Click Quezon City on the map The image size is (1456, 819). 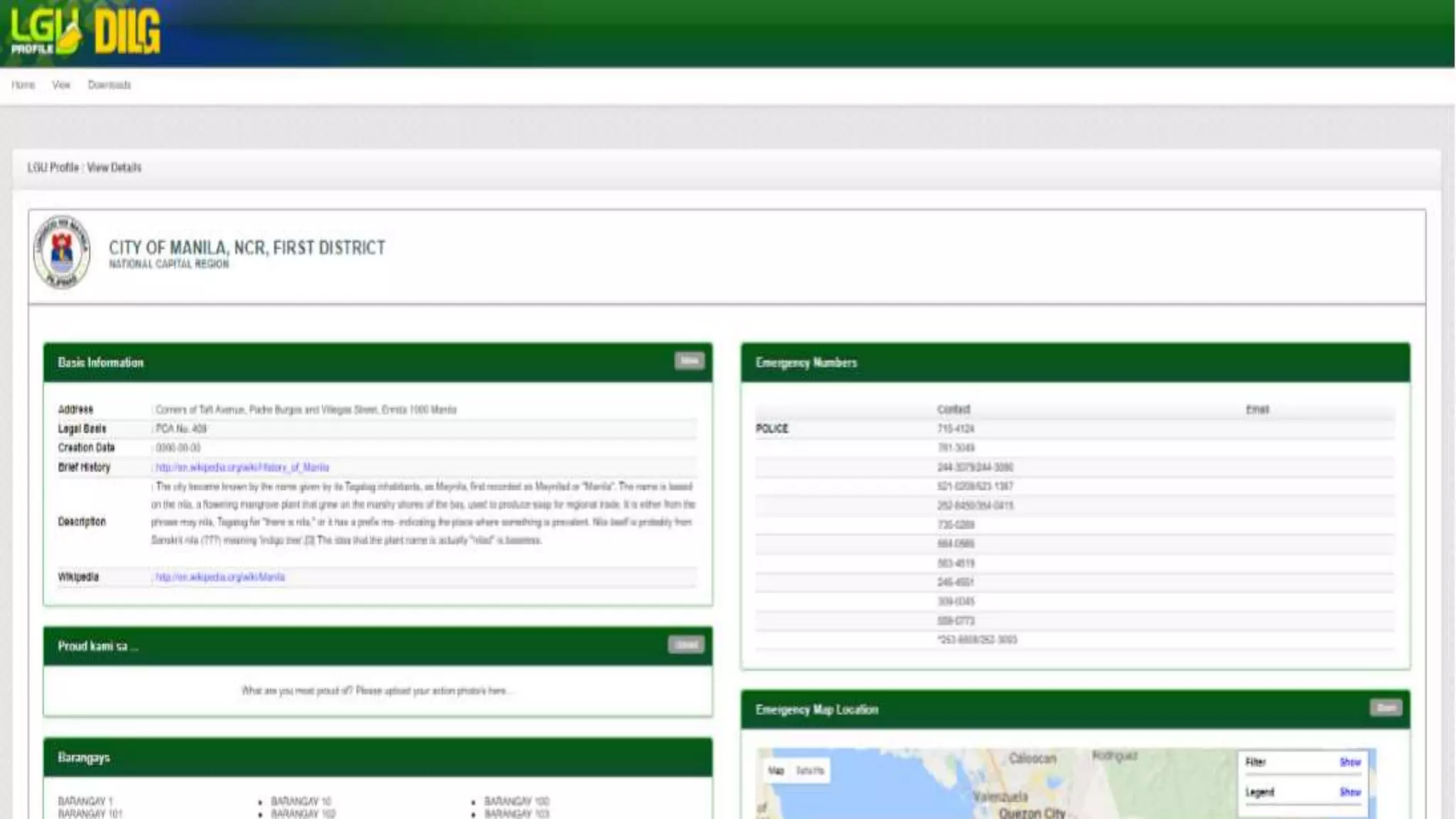1032,813
